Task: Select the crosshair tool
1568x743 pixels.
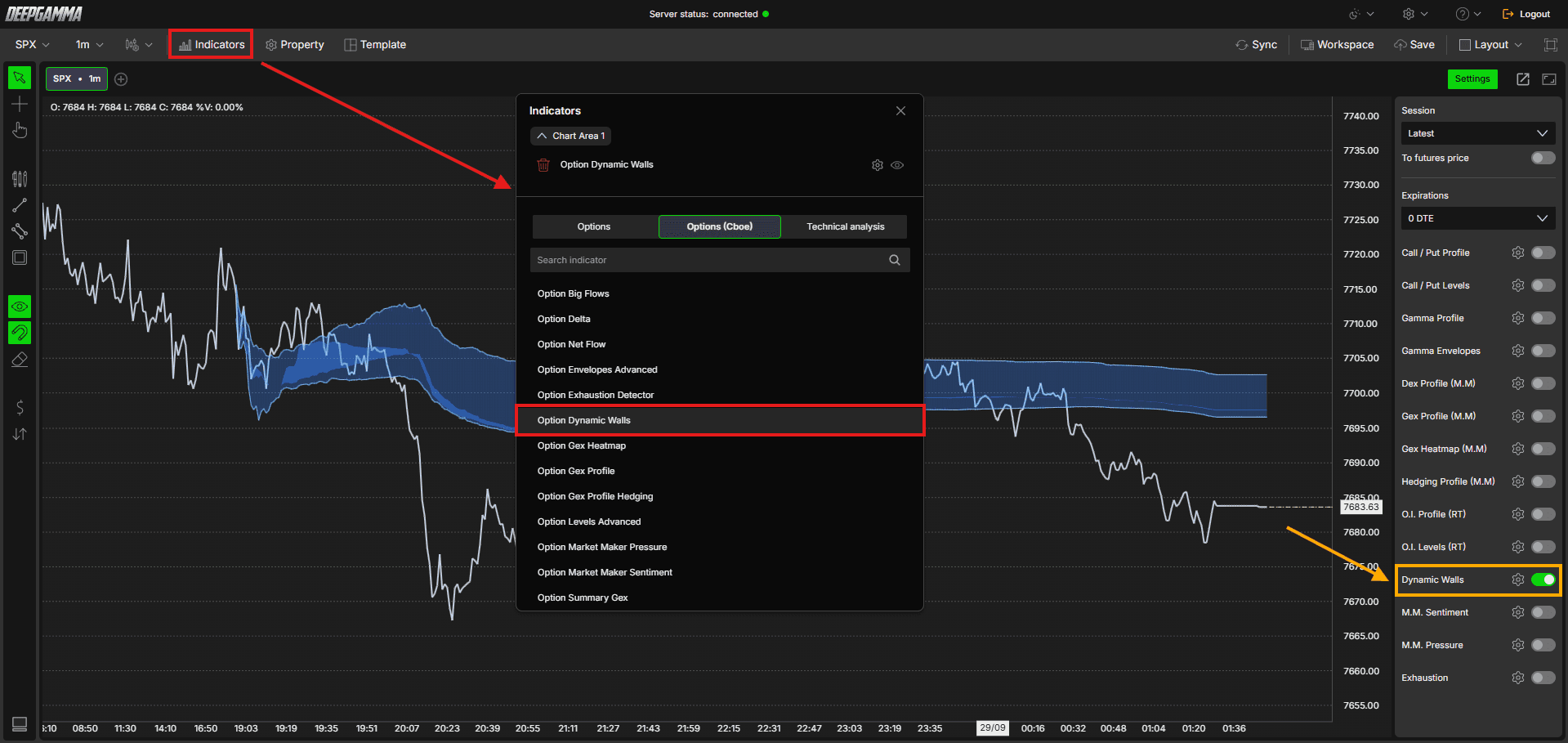Action: click(20, 104)
